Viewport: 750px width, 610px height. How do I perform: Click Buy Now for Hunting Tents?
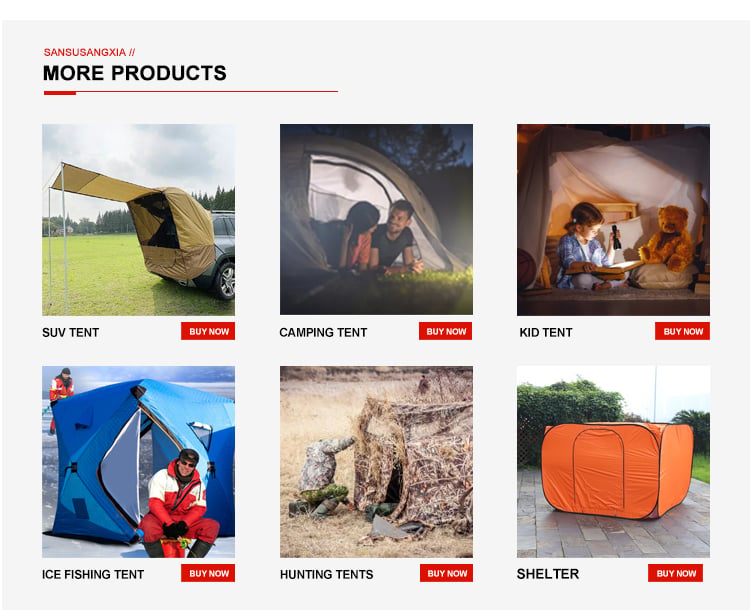[x=446, y=573]
